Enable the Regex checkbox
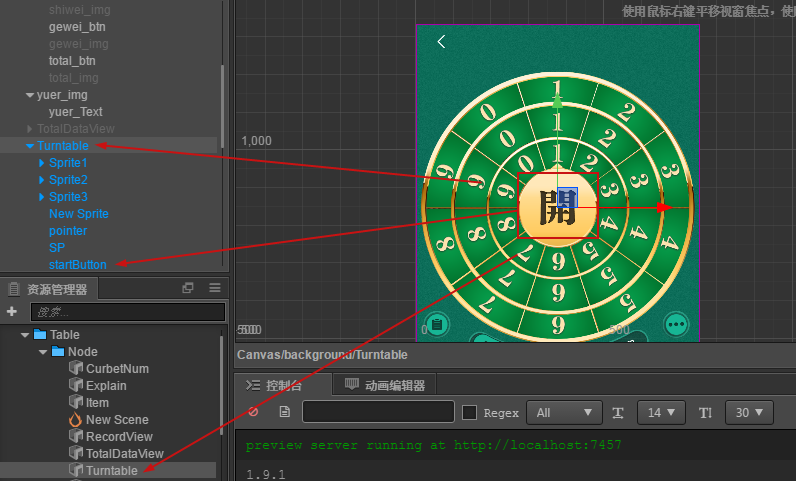Screen dimensions: 796x481 (x=470, y=412)
